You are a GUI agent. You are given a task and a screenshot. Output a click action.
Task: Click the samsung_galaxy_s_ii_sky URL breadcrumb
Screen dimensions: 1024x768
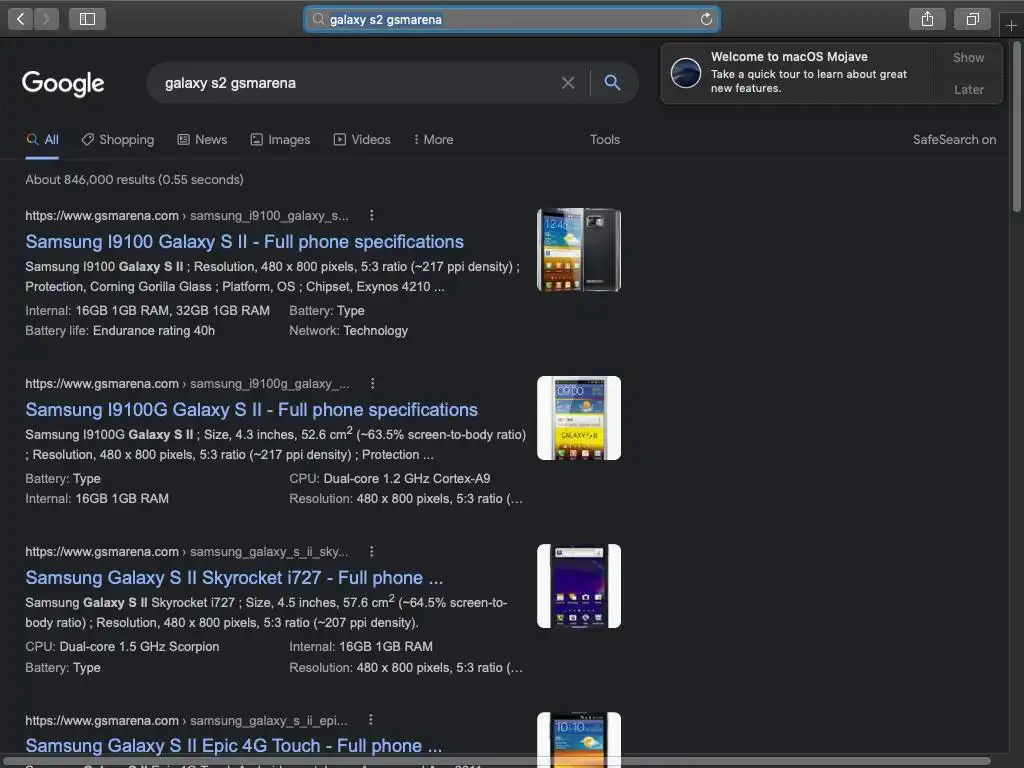click(269, 552)
